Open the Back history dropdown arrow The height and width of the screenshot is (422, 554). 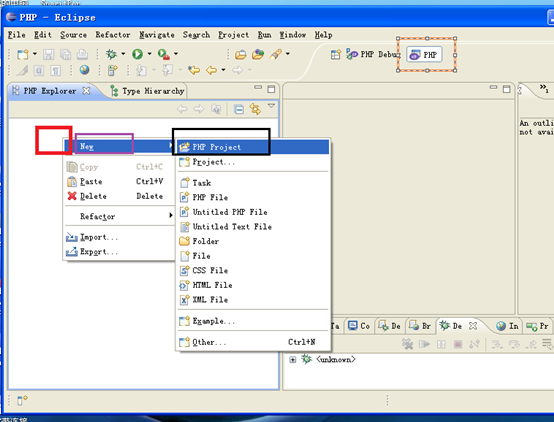(223, 70)
